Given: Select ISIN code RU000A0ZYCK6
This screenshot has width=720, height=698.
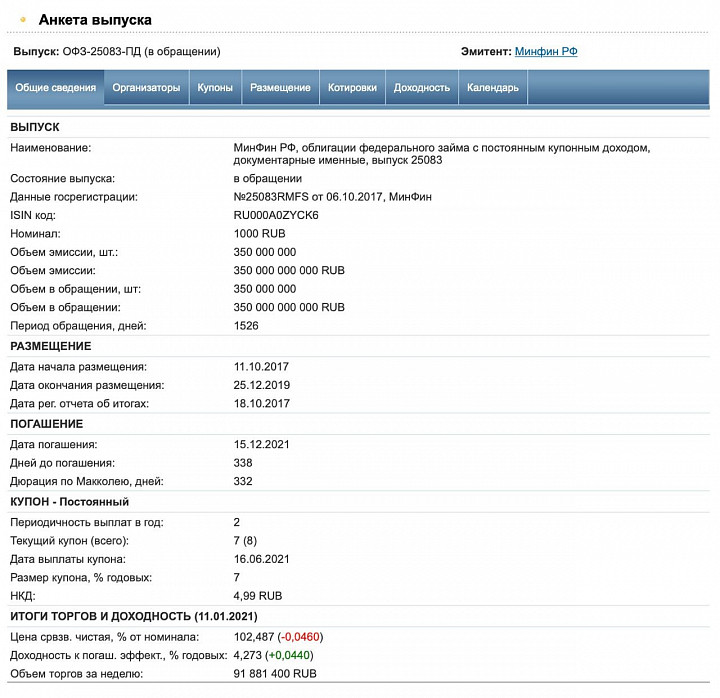Looking at the screenshot, I should [x=276, y=215].
